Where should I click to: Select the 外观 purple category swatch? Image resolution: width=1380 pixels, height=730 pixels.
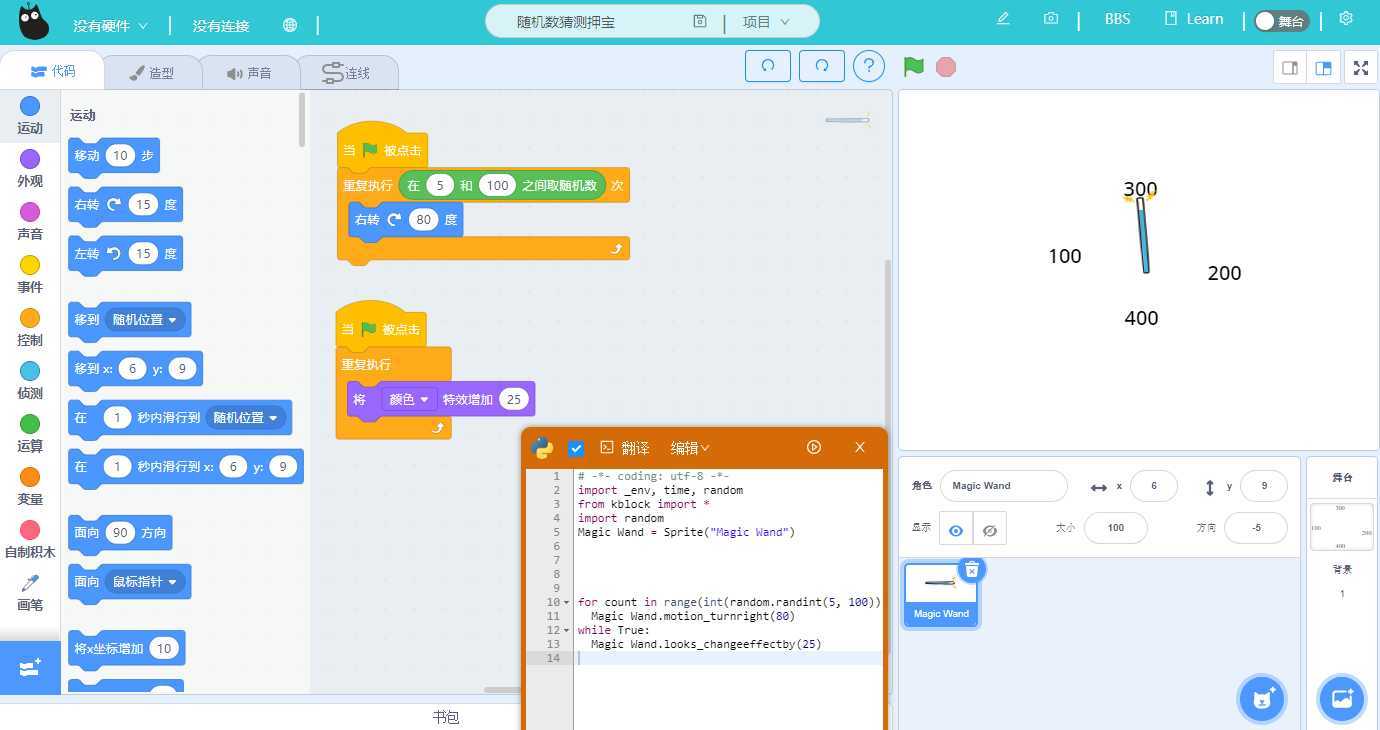[30, 160]
